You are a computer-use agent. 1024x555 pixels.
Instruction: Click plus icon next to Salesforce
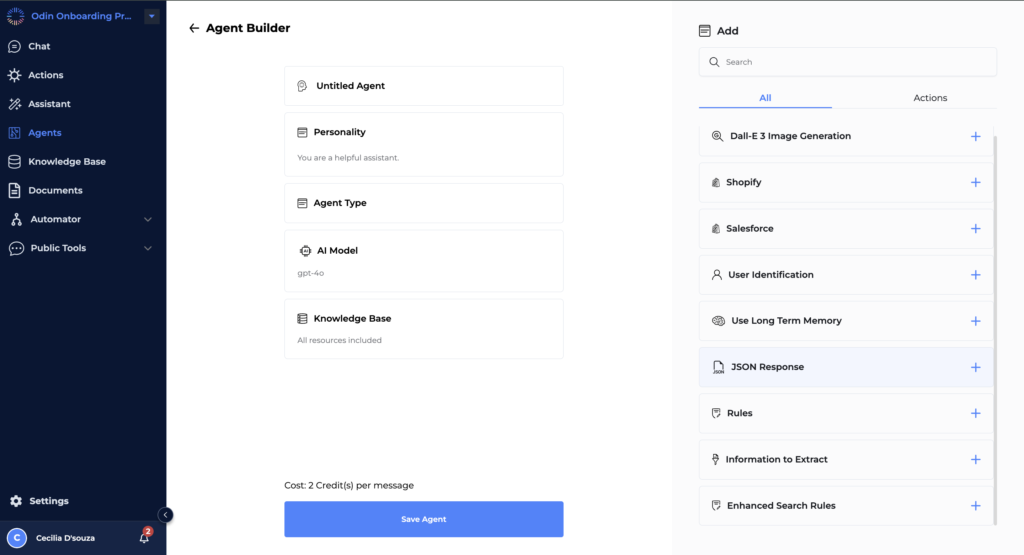(975, 229)
